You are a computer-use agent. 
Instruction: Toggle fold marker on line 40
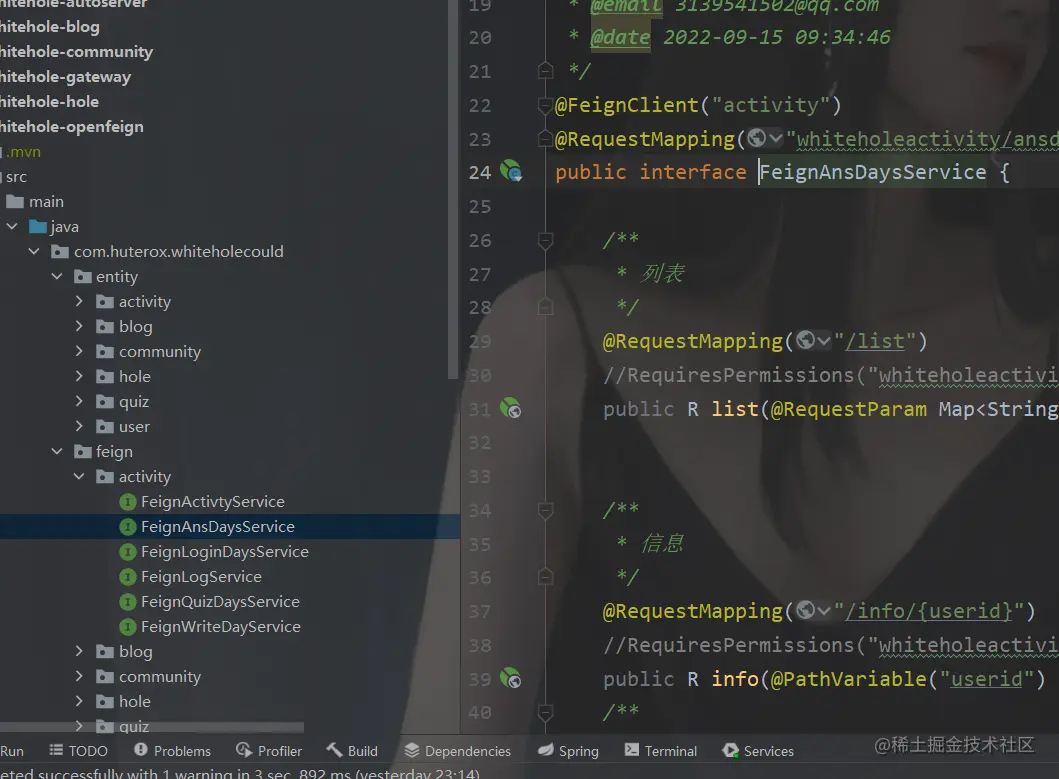click(x=546, y=712)
